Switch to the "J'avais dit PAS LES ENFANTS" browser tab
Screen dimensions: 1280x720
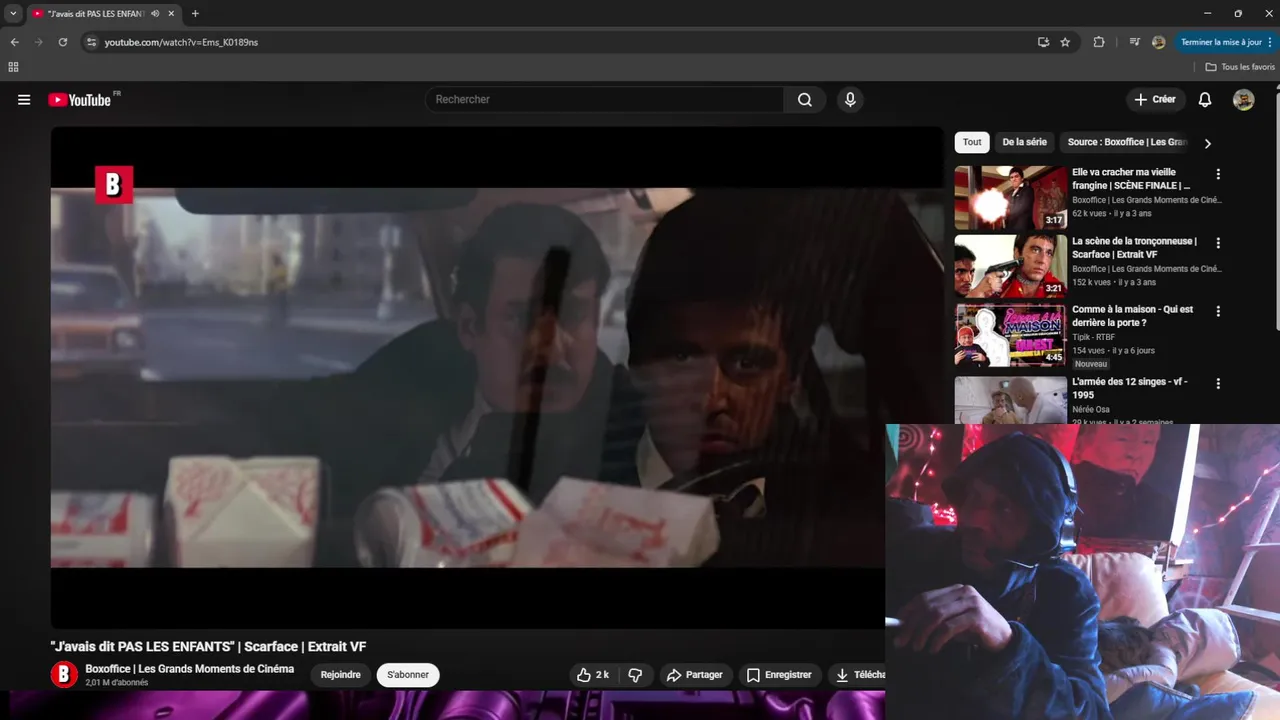(95, 14)
